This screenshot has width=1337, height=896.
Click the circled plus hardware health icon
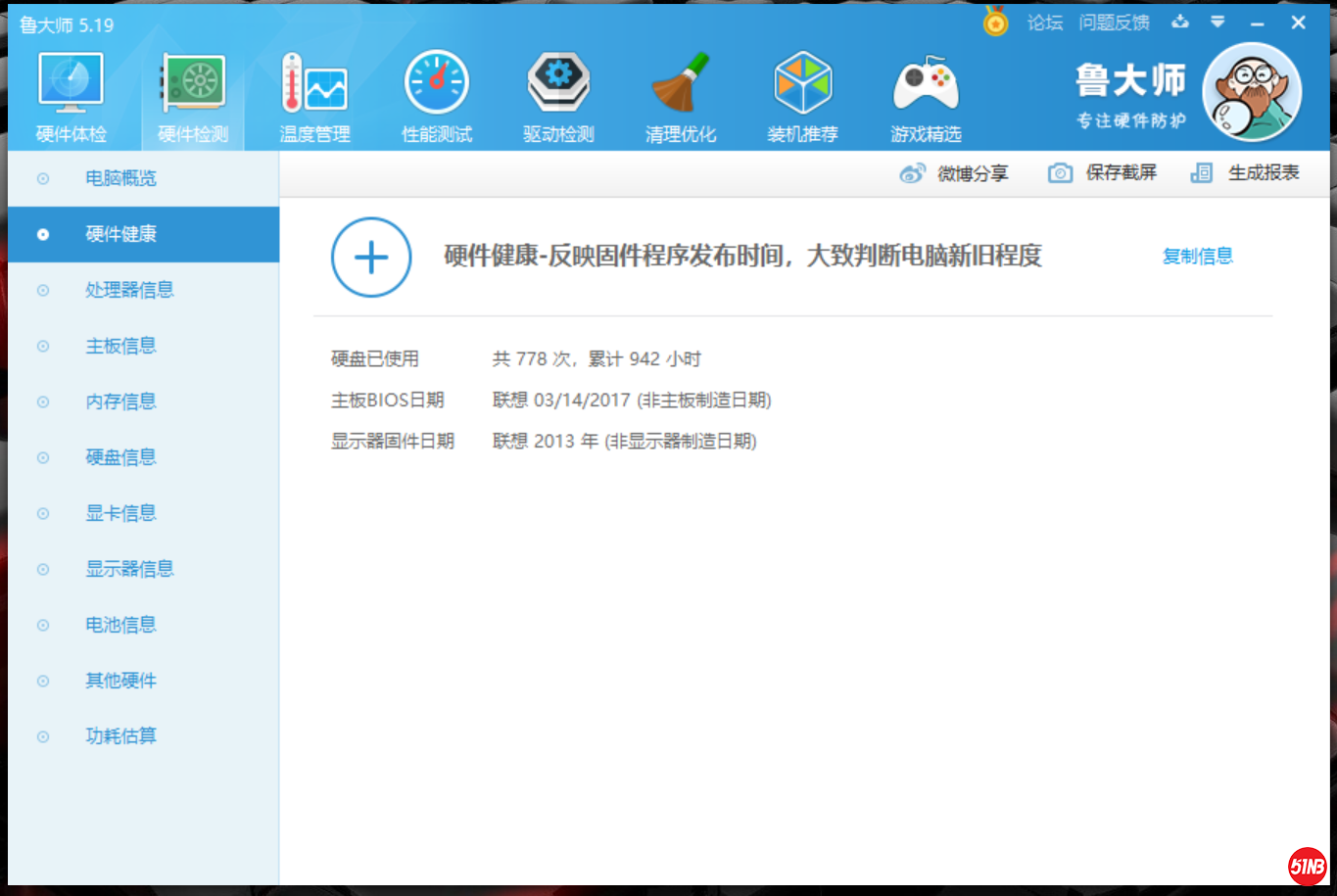(x=371, y=258)
